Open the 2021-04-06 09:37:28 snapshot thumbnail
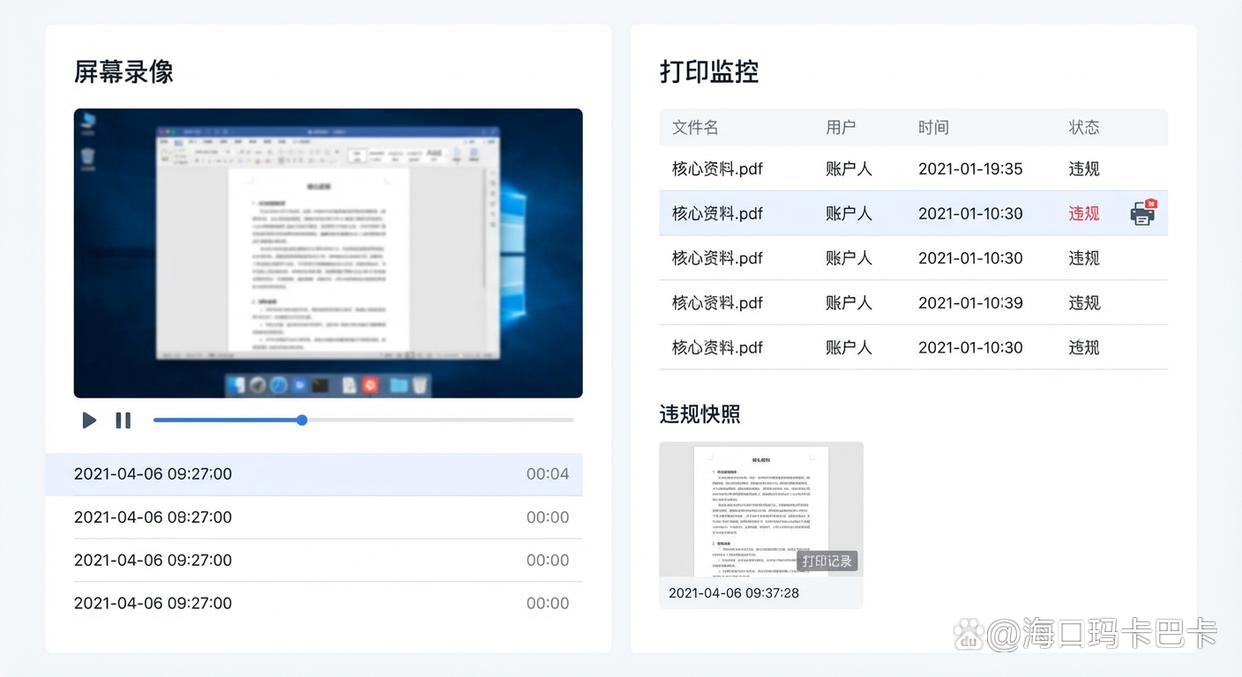Image resolution: width=1242 pixels, height=677 pixels. (x=761, y=510)
